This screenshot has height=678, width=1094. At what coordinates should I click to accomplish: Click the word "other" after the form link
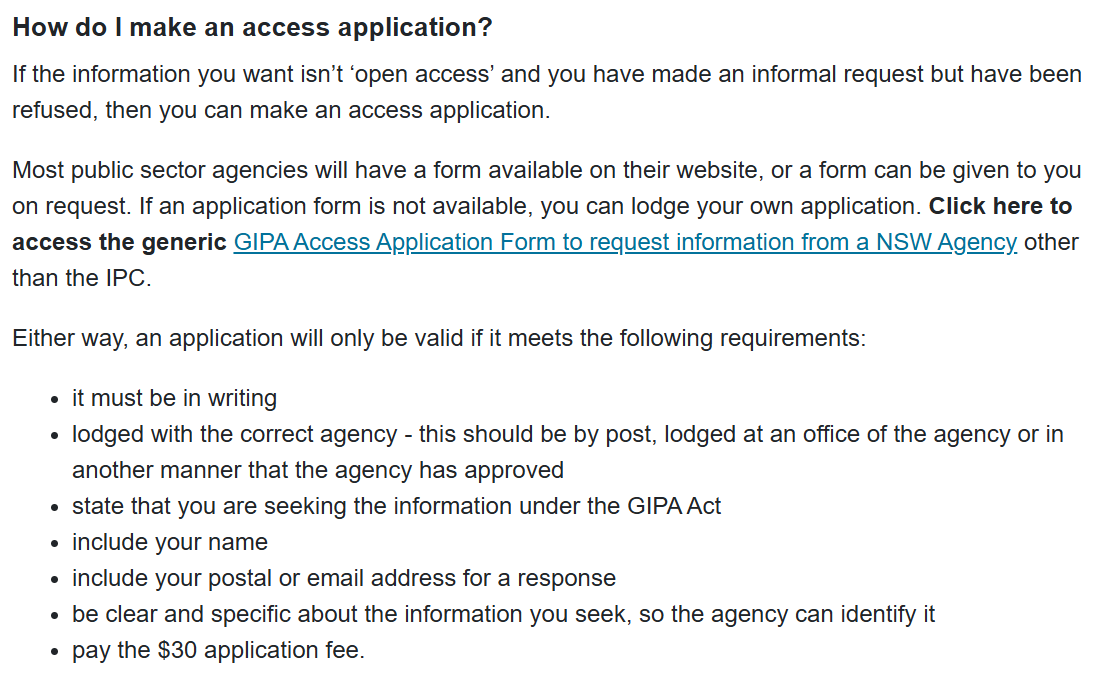(x=1051, y=242)
